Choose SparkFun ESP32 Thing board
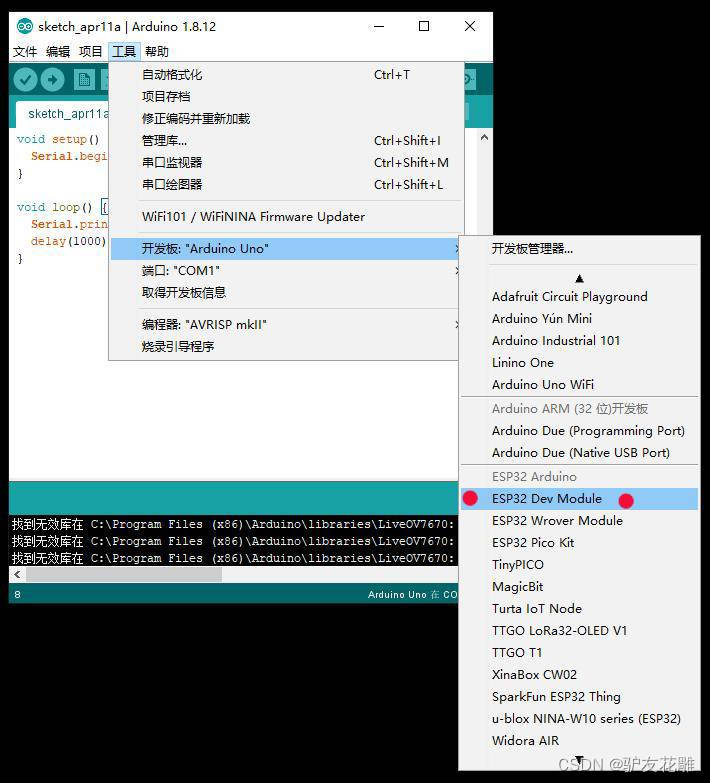Viewport: 710px width, 783px height. [579, 696]
